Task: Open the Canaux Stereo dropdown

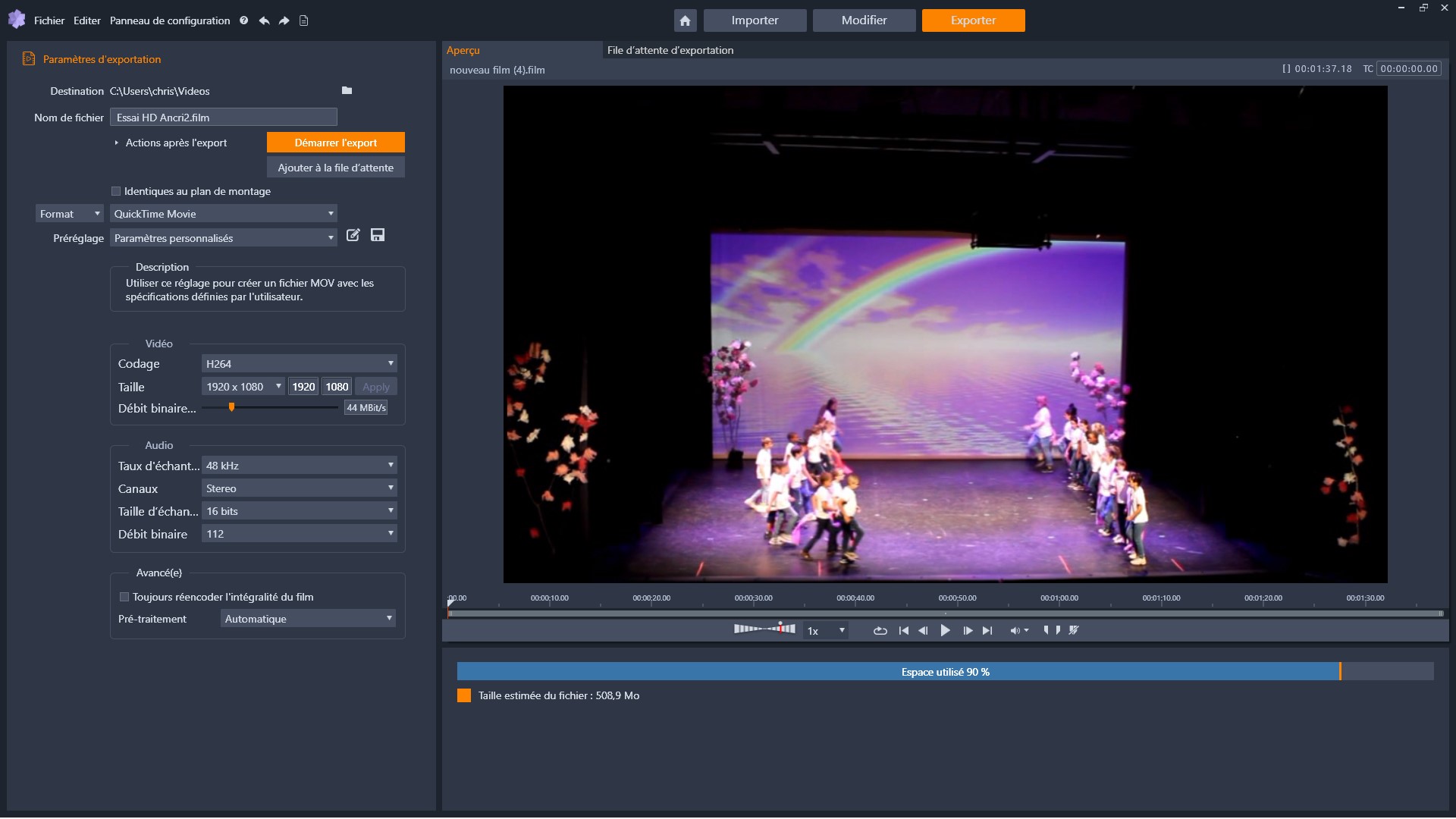Action: [299, 488]
